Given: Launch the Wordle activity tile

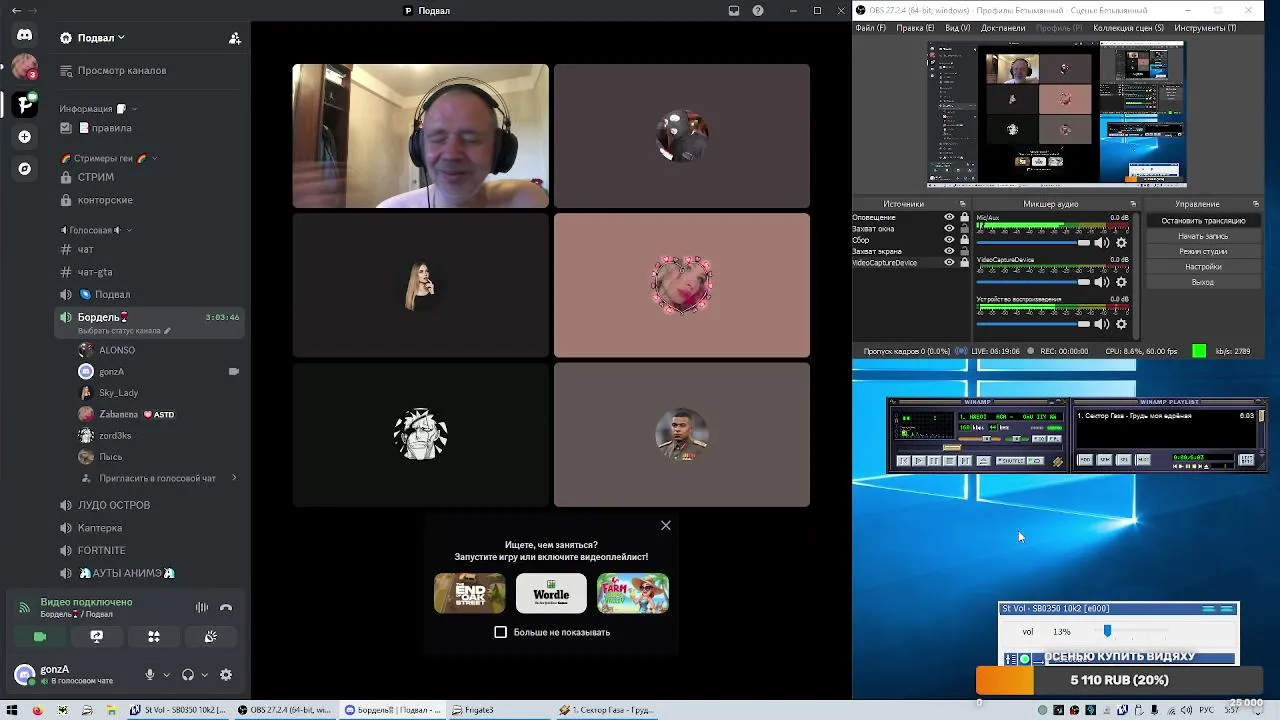Looking at the screenshot, I should 551,593.
